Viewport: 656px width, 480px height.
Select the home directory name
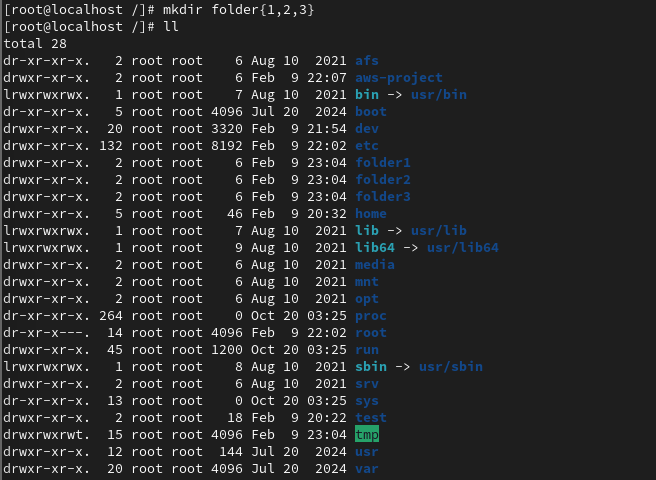(371, 214)
